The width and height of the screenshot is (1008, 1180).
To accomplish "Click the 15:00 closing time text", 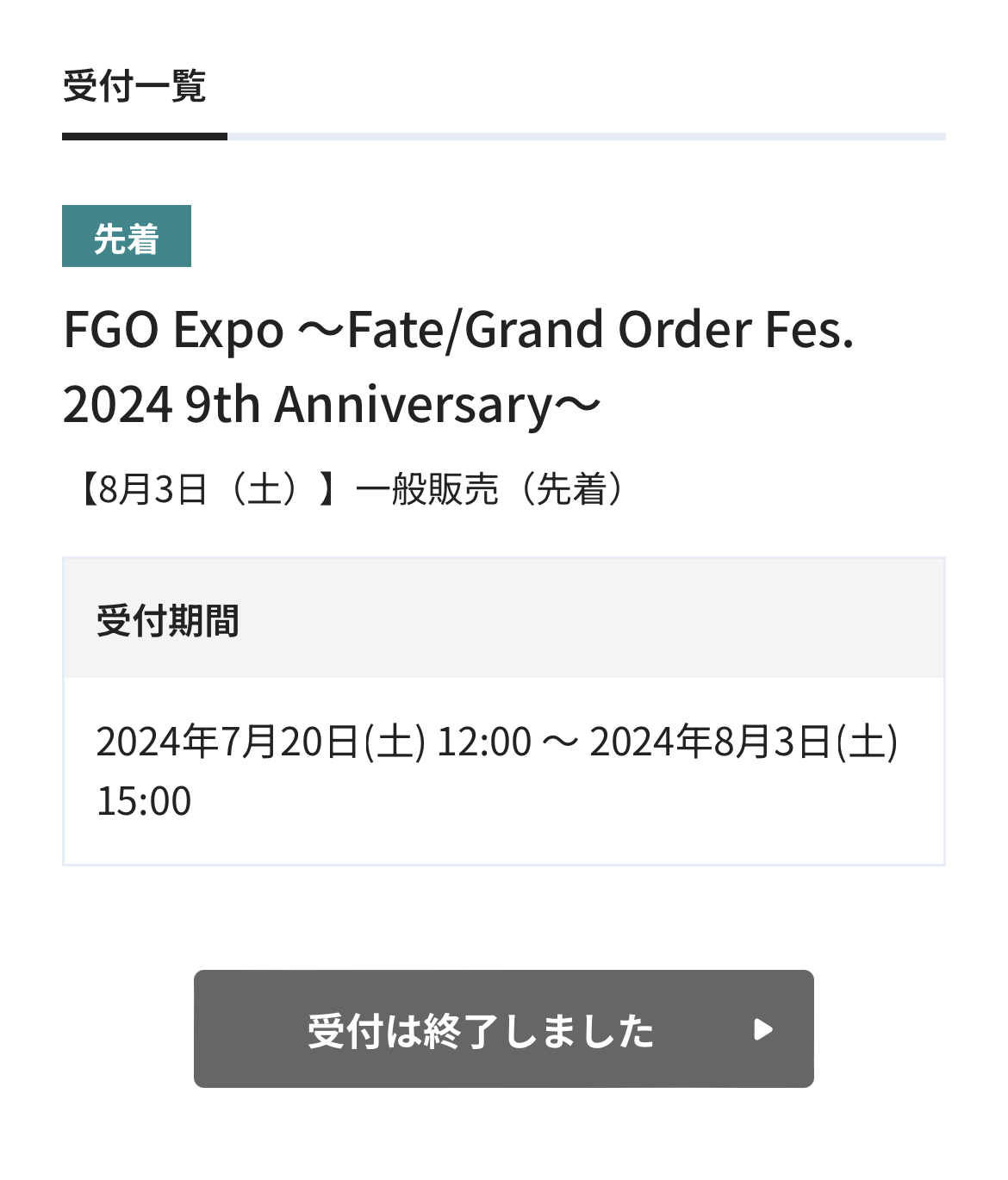I will [x=144, y=801].
